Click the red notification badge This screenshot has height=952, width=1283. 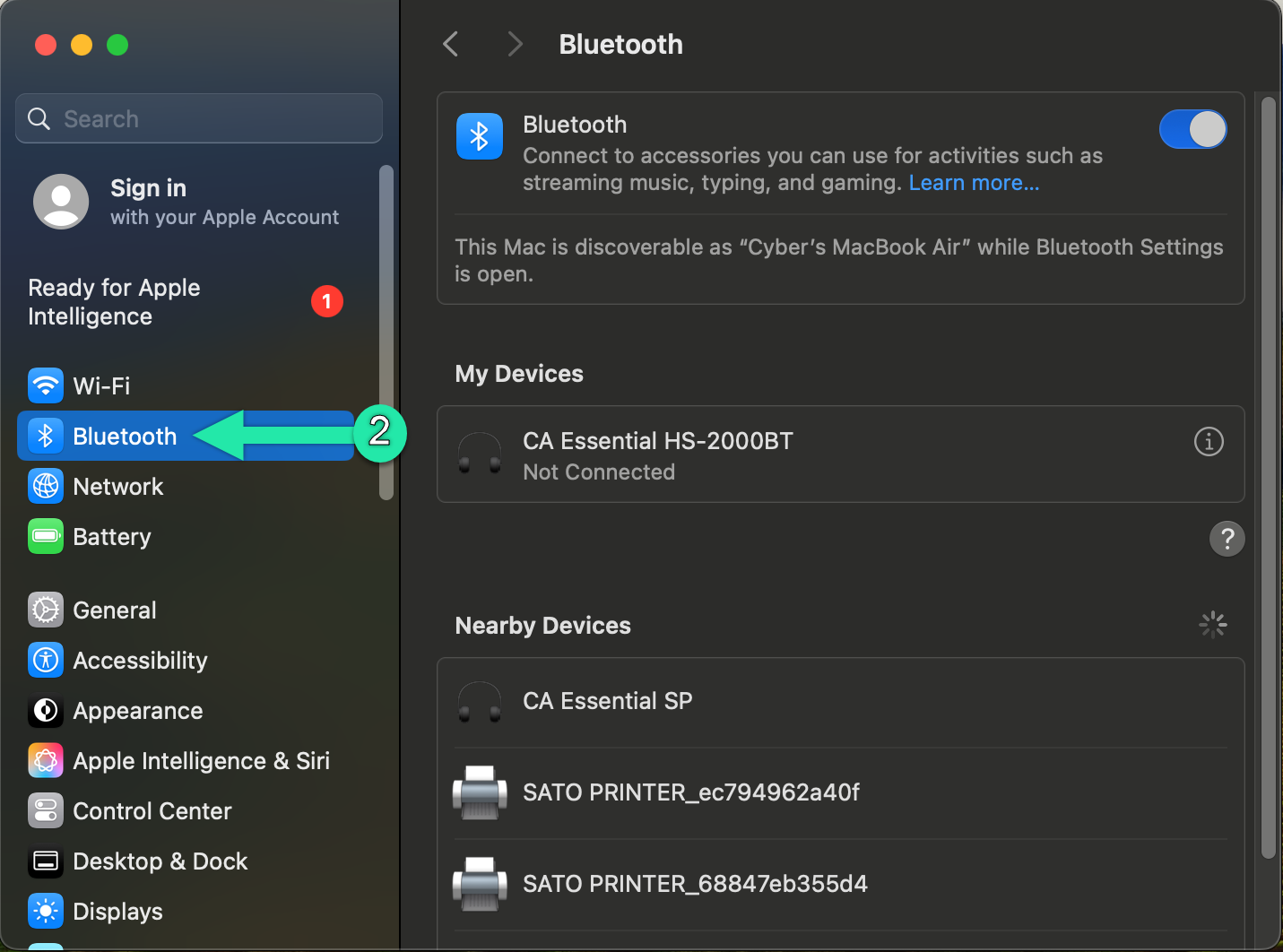point(327,301)
